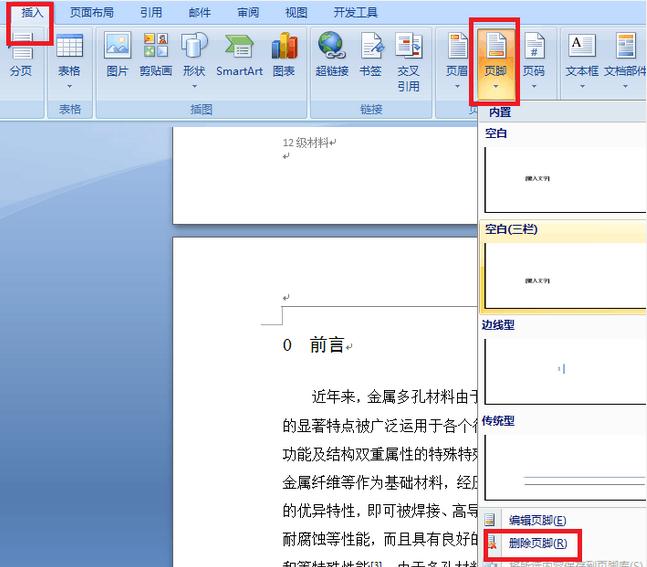Click the line starting 金属纤维等作为基础材料

point(380,482)
